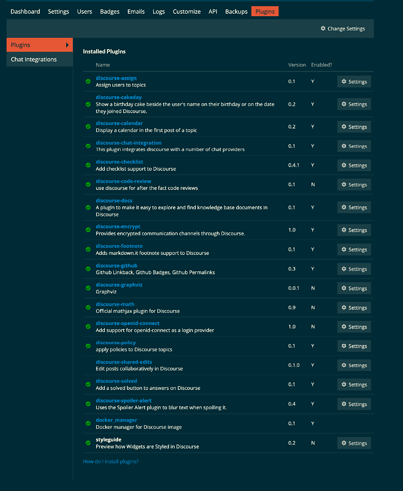Select the highlighted Plugins top tab

(265, 12)
